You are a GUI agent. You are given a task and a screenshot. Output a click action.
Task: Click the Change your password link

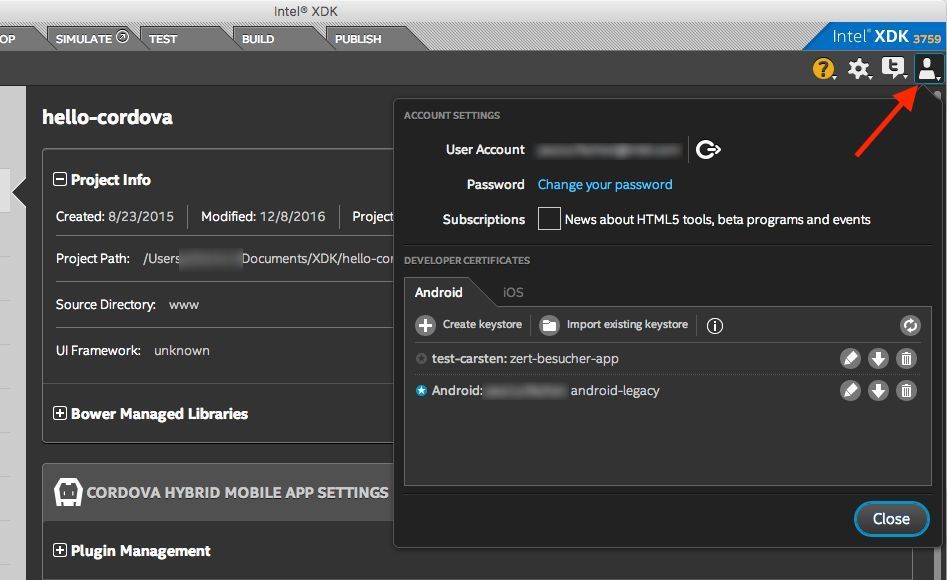point(605,185)
